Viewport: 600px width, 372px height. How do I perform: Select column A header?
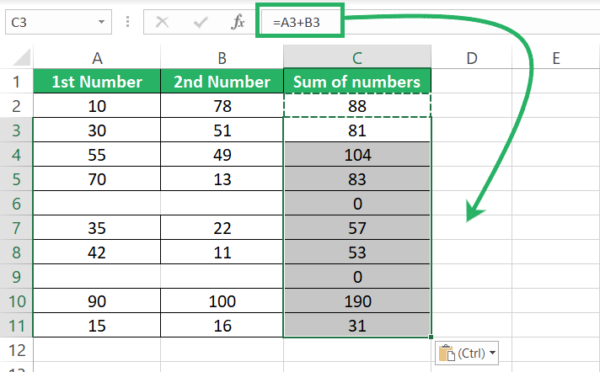tap(97, 58)
